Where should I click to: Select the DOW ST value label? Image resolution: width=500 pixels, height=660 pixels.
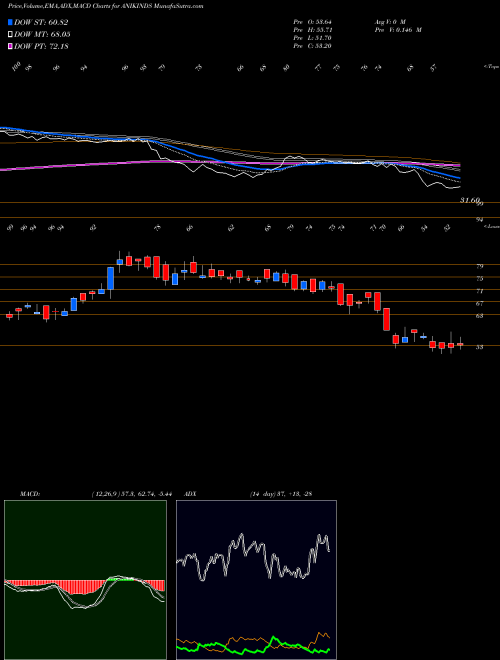pyautogui.click(x=41, y=22)
